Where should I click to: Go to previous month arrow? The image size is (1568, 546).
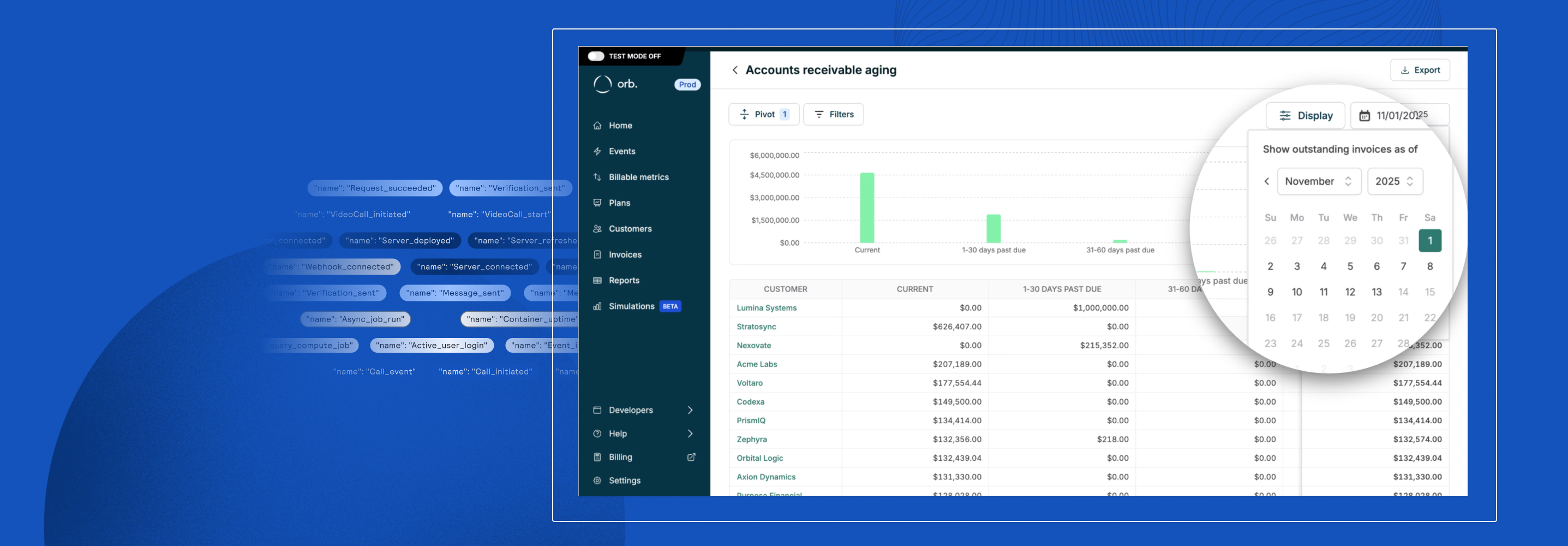coord(1267,182)
